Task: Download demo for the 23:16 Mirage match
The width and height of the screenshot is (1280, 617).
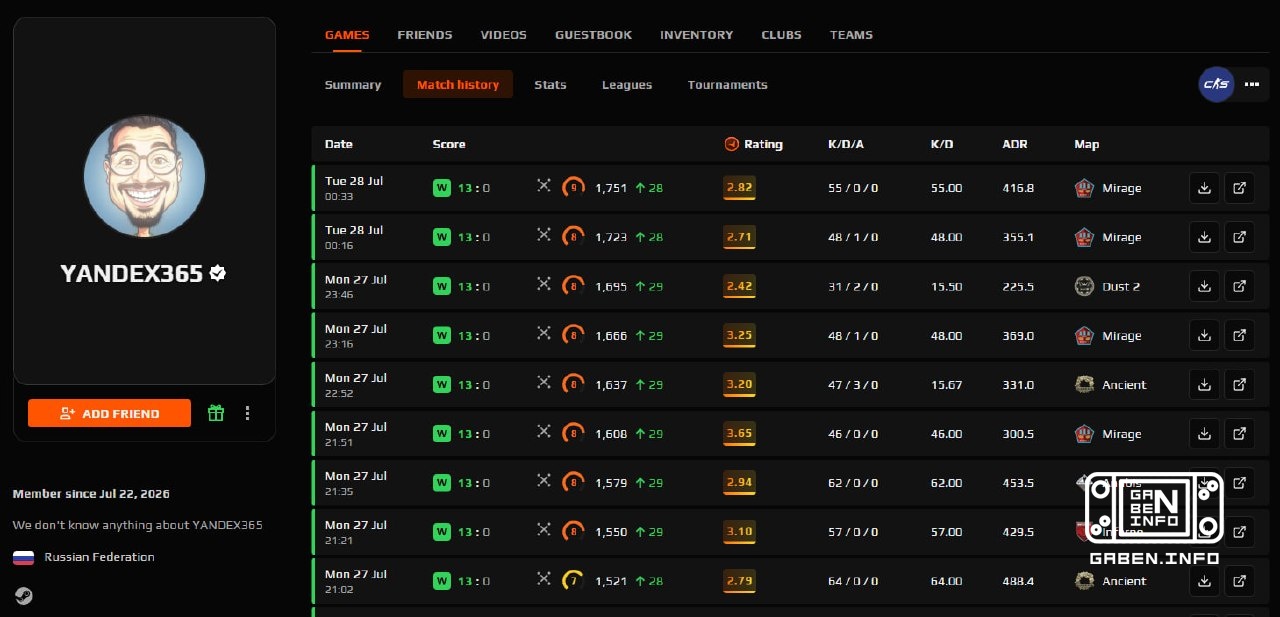Action: point(1204,335)
